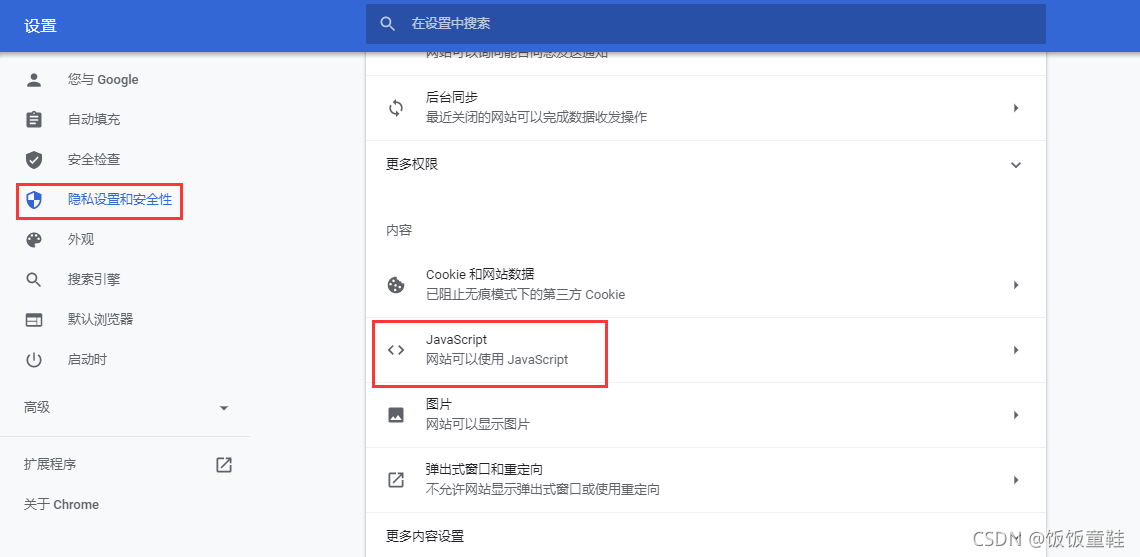Click the text 网站可以使用 JavaScript
Screen dimensions: 1140x557
(497, 359)
